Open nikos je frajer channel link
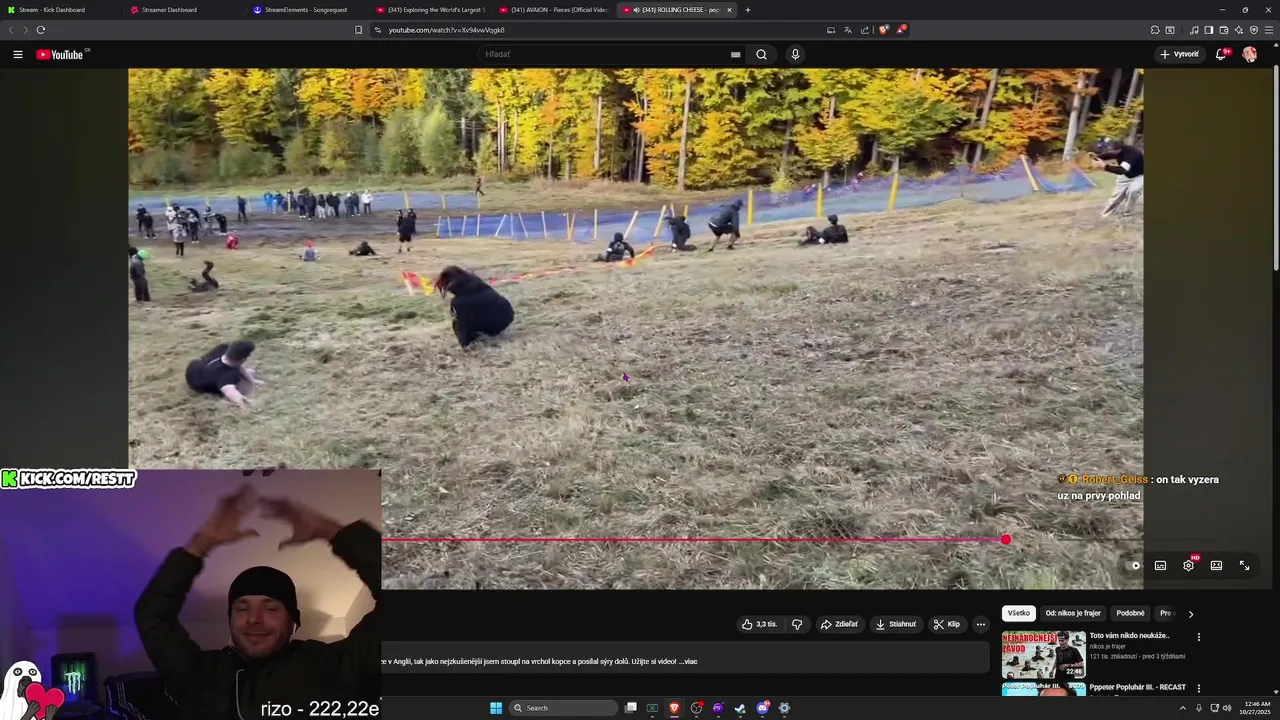This screenshot has width=1280, height=720. pyautogui.click(x=1108, y=646)
